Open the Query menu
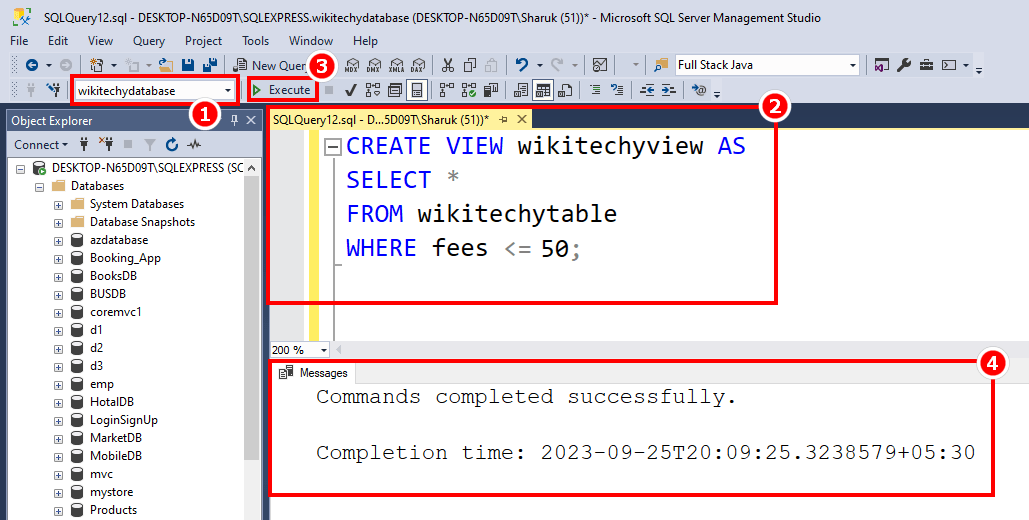This screenshot has height=520, width=1029. pos(149,41)
